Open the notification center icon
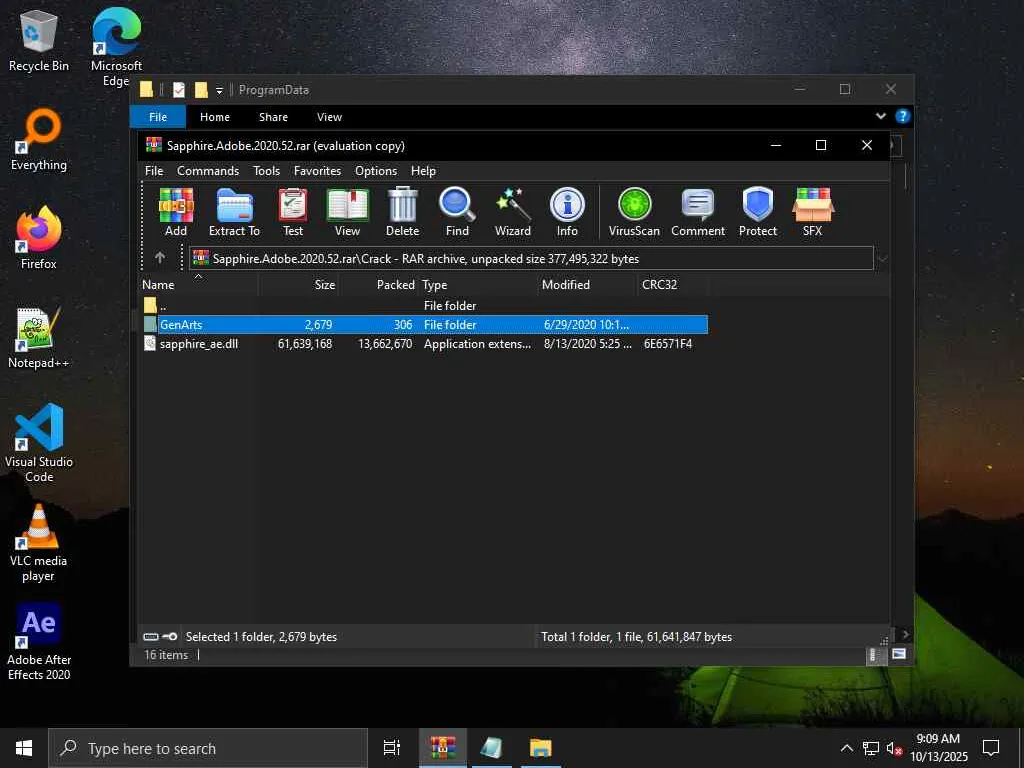The image size is (1024, 768). click(991, 748)
